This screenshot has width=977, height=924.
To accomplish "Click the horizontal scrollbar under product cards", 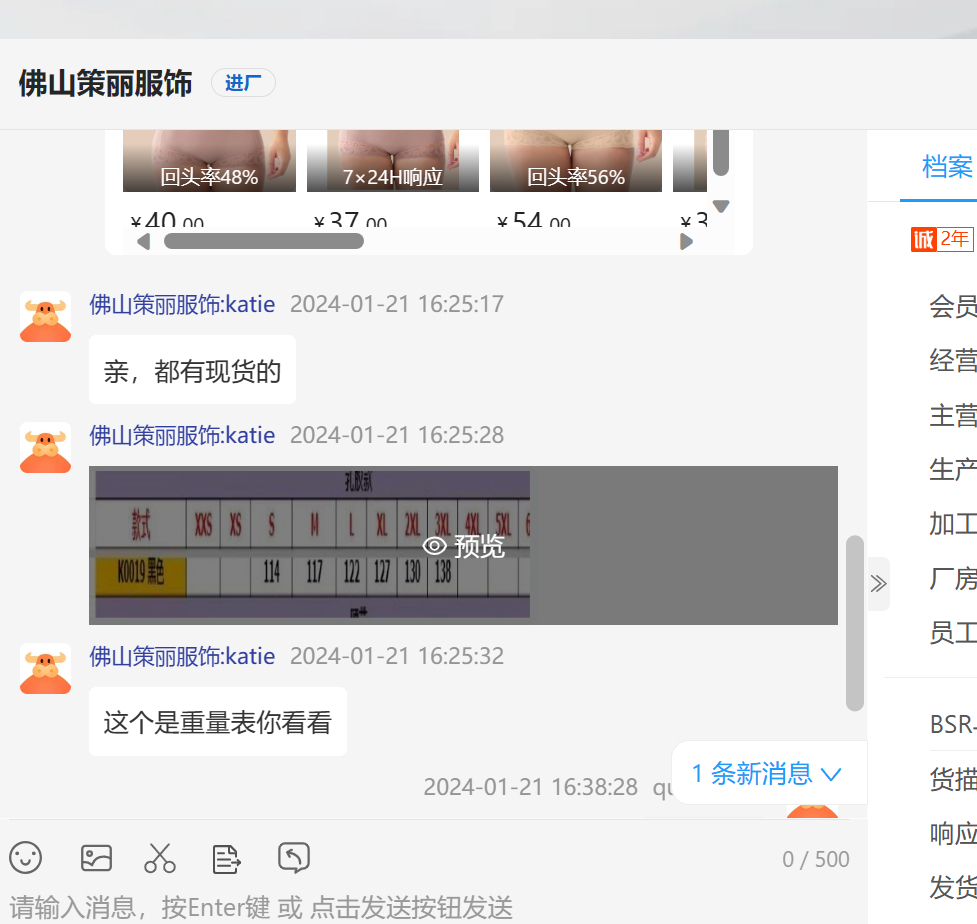I will (263, 241).
